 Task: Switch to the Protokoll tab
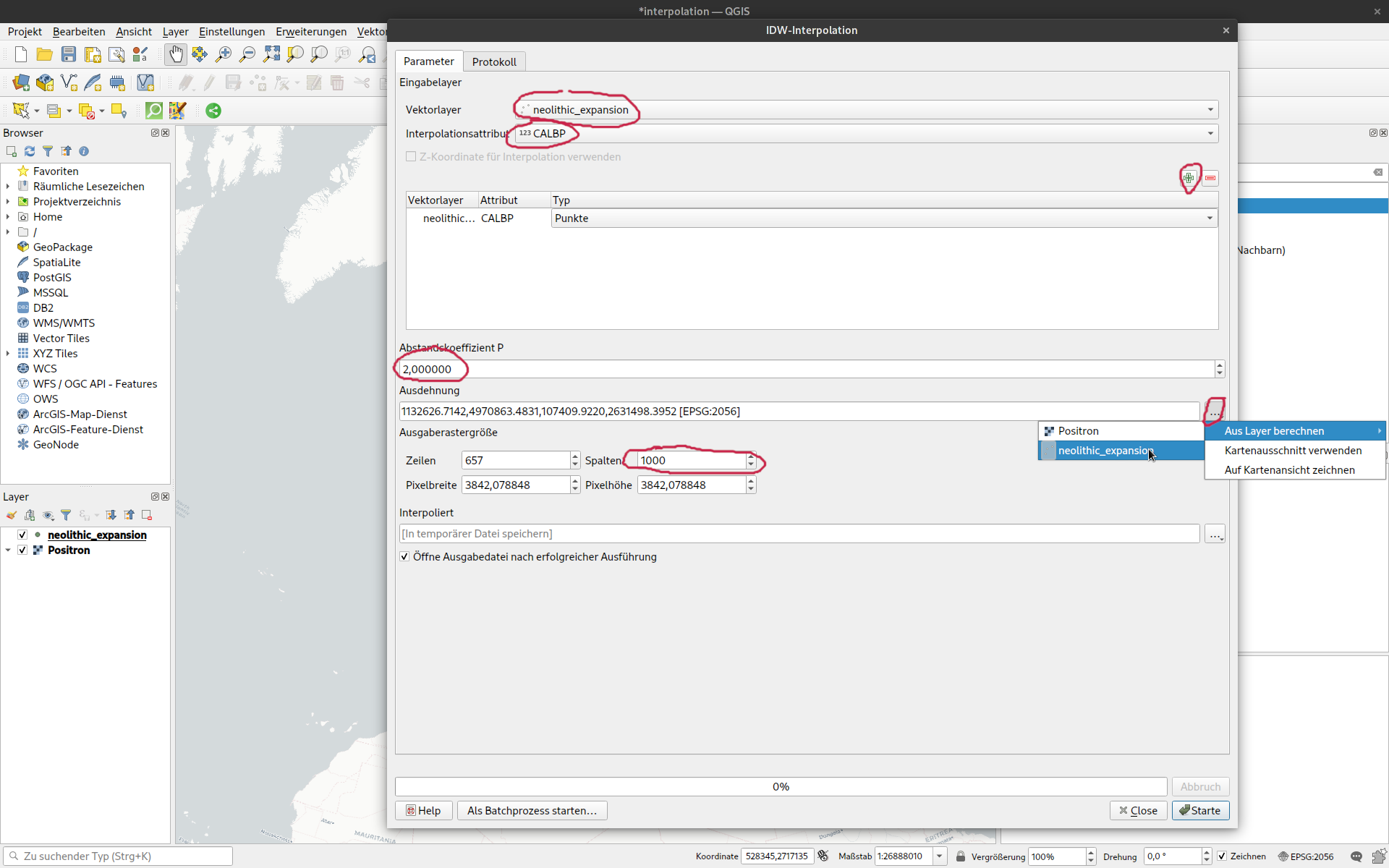pos(494,61)
